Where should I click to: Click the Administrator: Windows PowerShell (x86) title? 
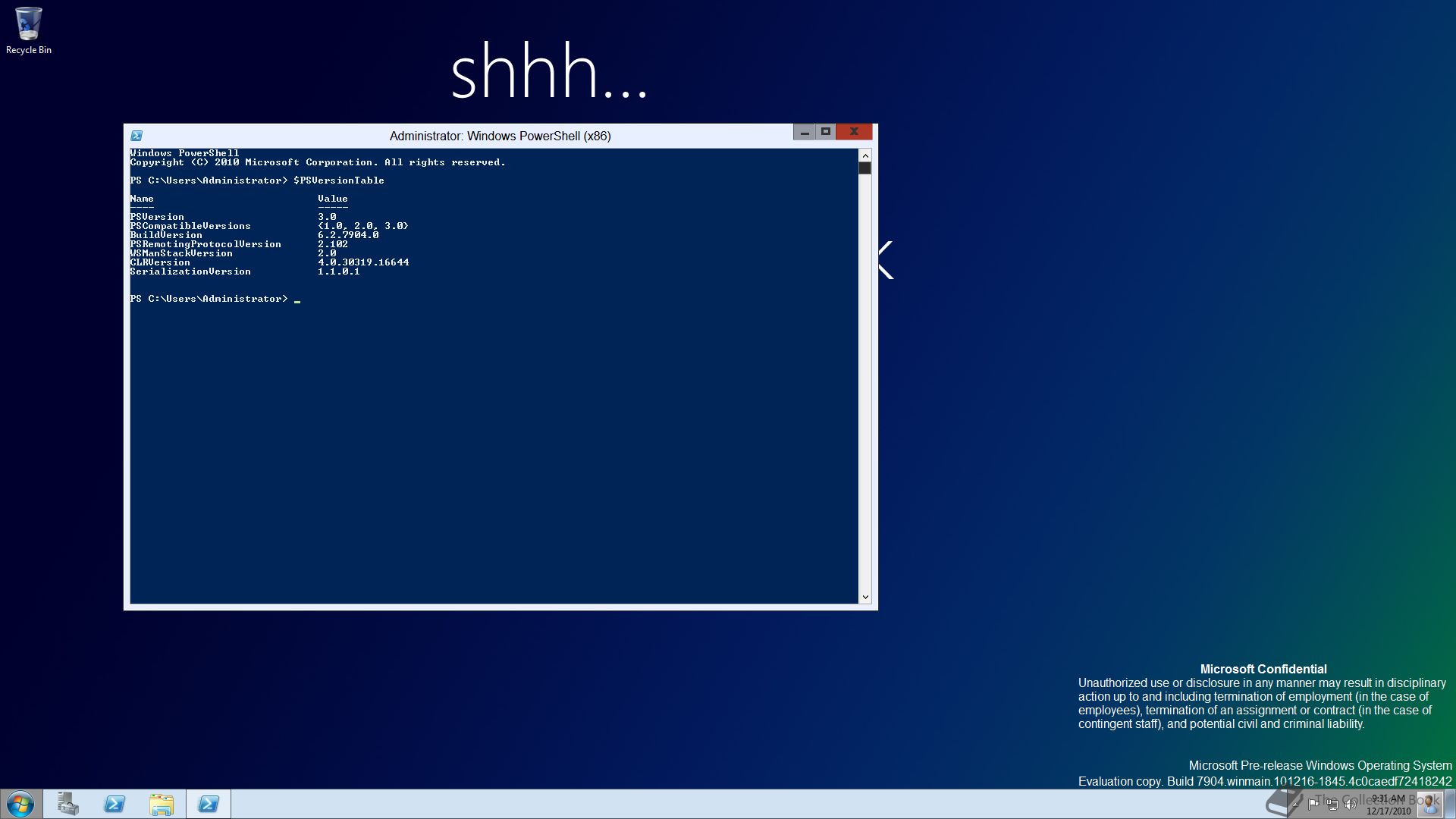point(500,136)
